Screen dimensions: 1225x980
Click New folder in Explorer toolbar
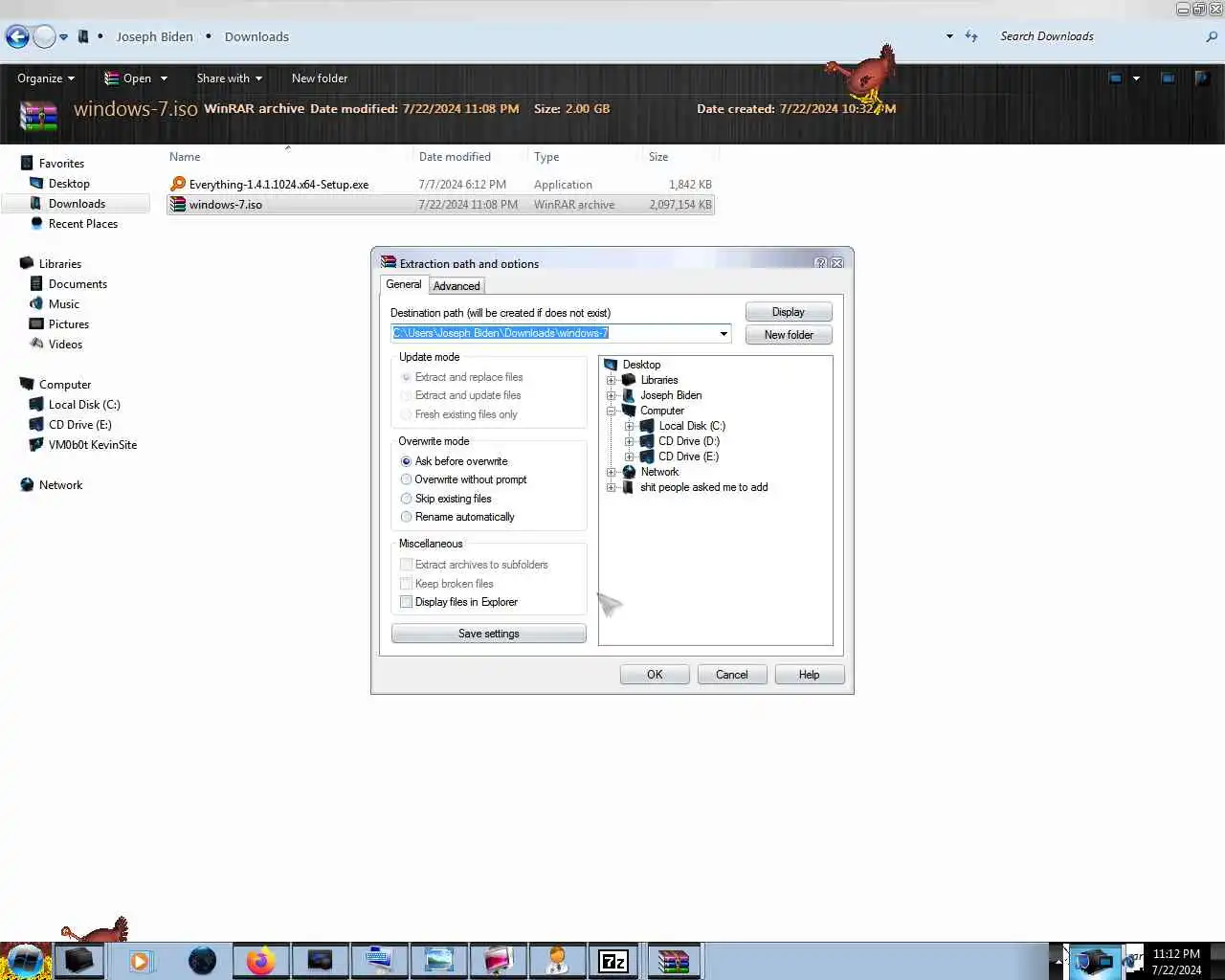[320, 78]
